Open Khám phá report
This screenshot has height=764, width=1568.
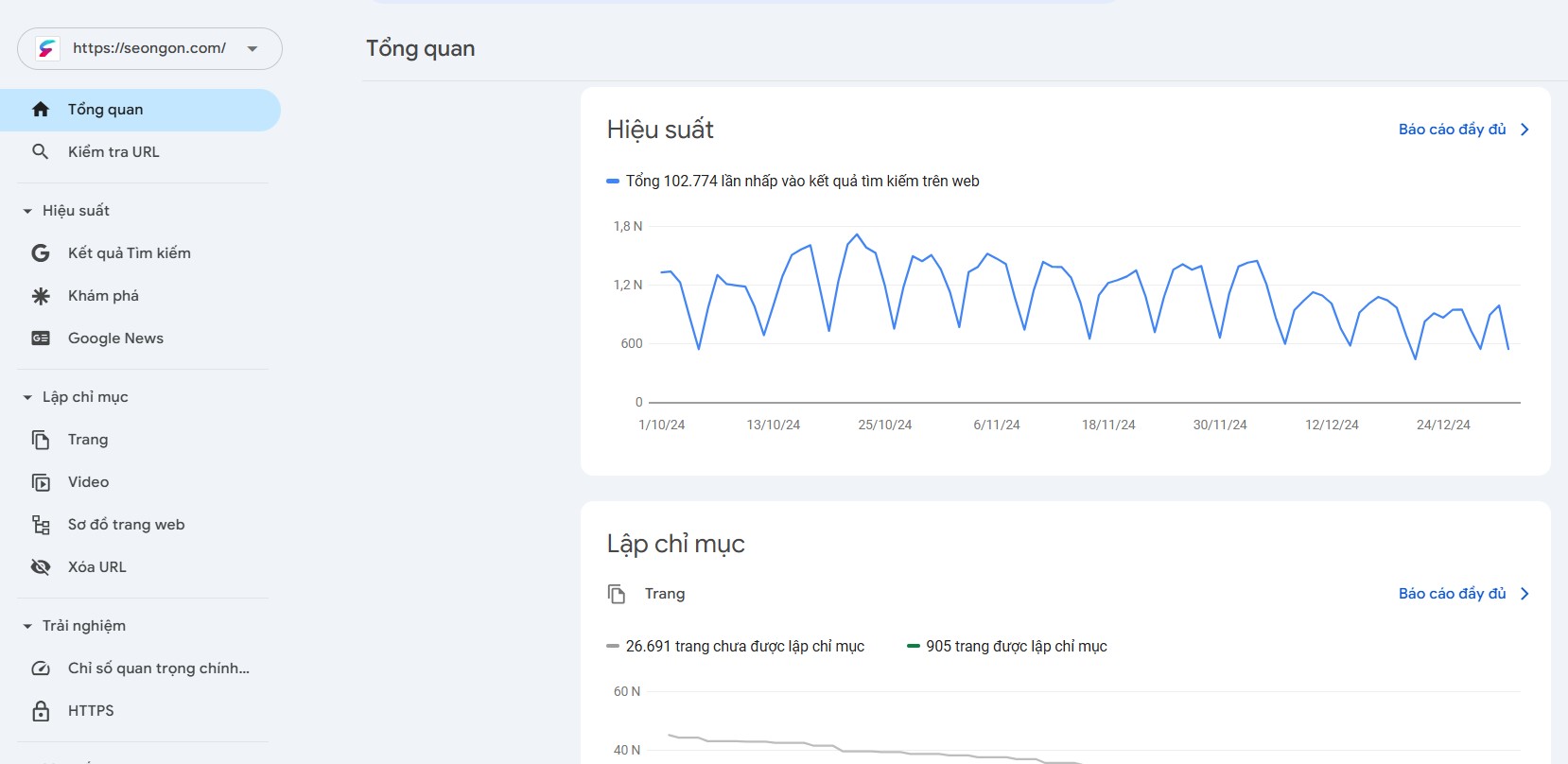click(x=103, y=296)
